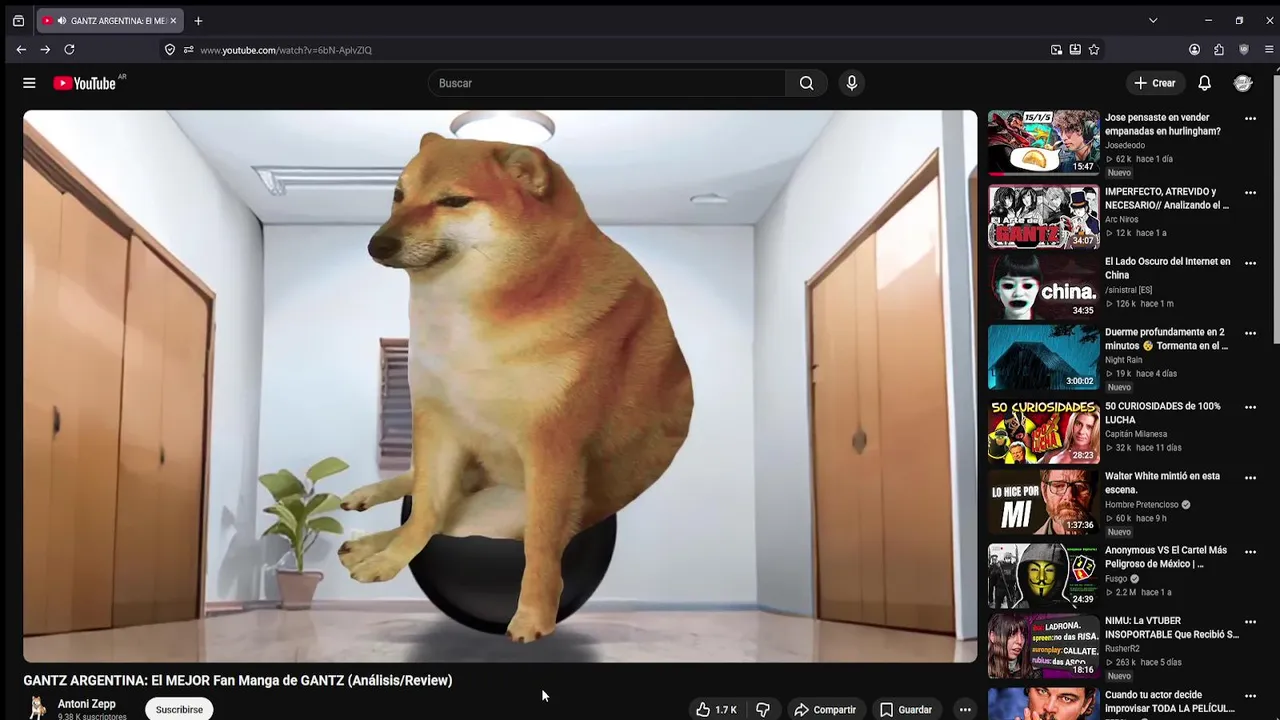This screenshot has height=720, width=1280.
Task: Bookmark this page with star icon
Action: click(x=1094, y=49)
